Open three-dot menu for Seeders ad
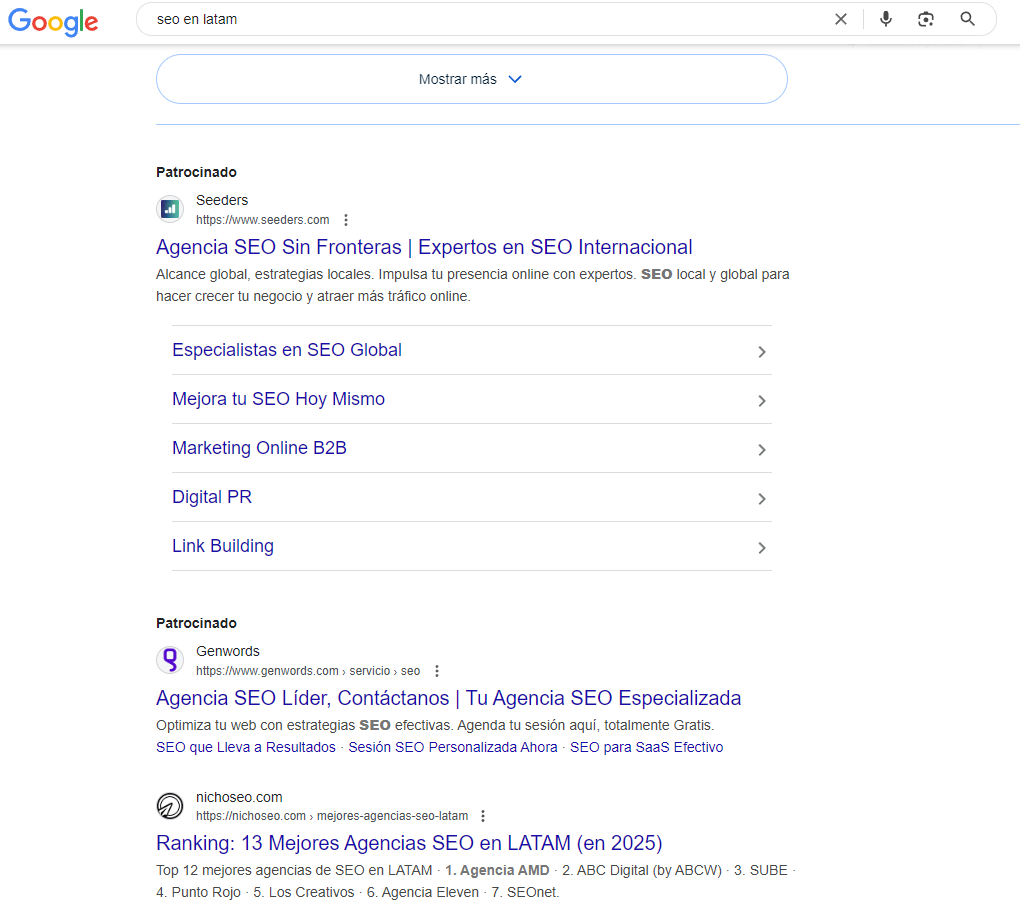Image resolution: width=1020 pixels, height=916 pixels. pyautogui.click(x=346, y=220)
